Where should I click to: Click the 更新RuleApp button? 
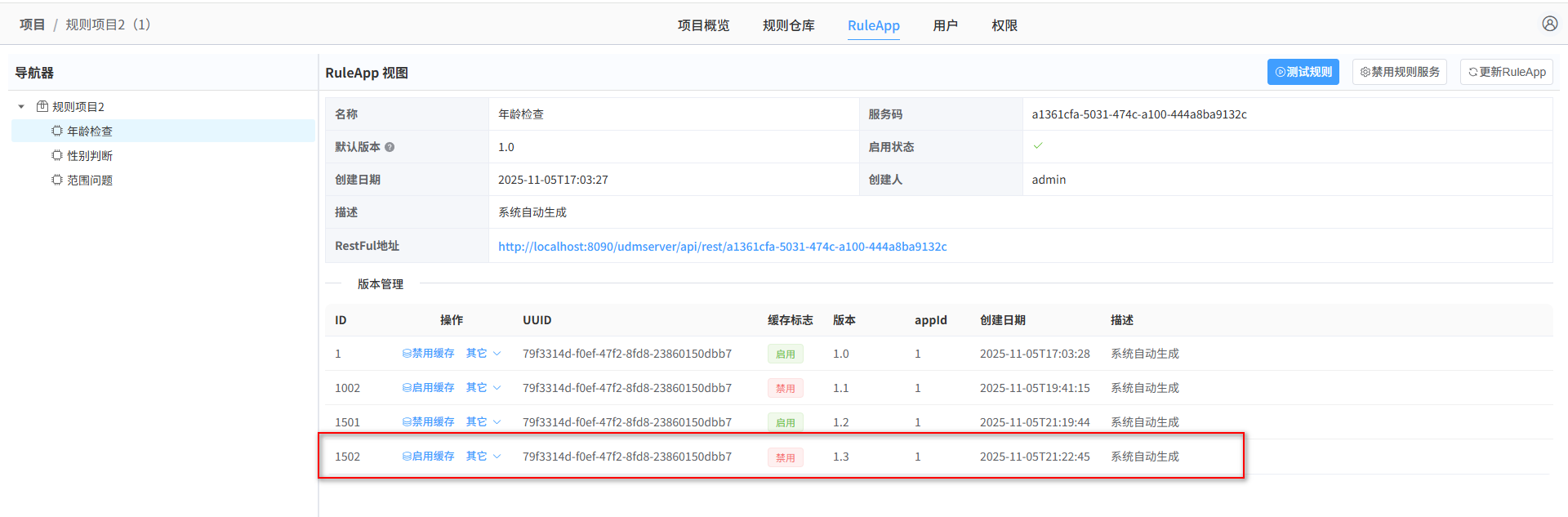tap(1506, 72)
